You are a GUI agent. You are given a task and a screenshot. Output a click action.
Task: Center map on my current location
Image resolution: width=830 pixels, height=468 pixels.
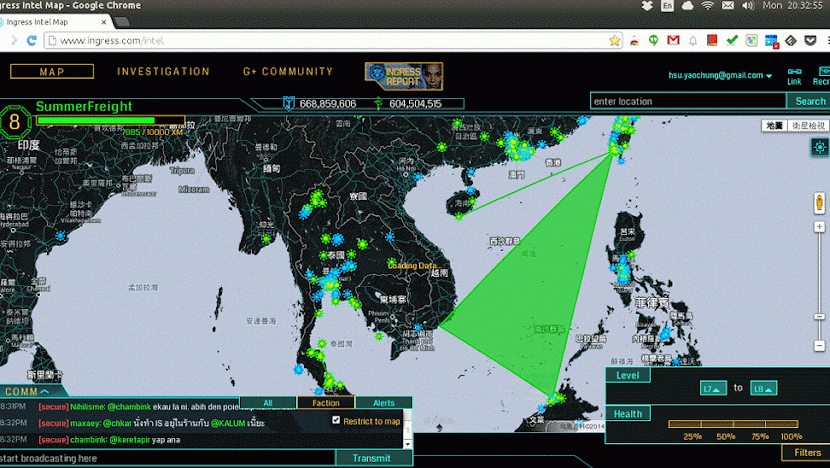tap(819, 147)
